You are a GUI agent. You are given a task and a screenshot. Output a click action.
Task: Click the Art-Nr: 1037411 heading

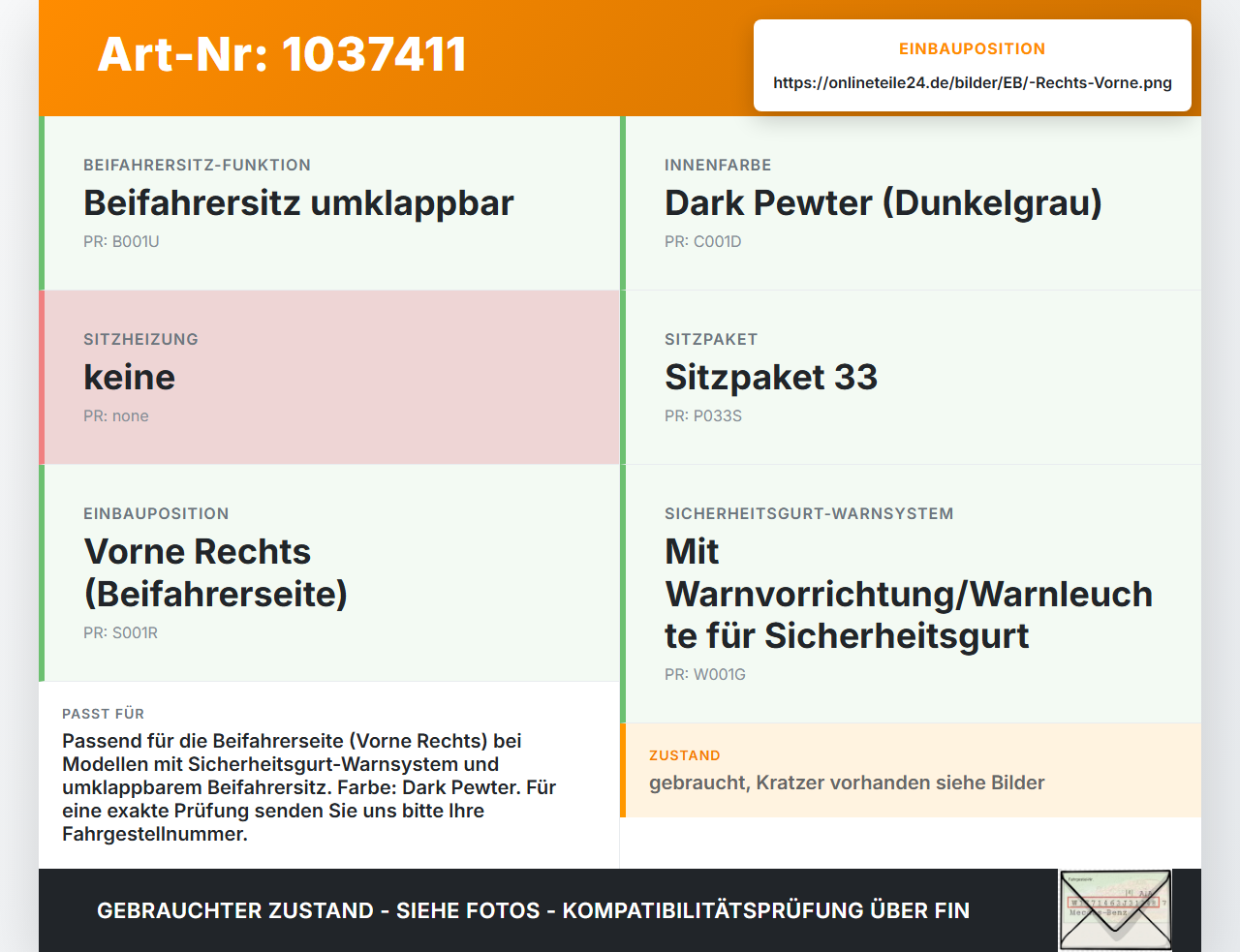[282, 54]
